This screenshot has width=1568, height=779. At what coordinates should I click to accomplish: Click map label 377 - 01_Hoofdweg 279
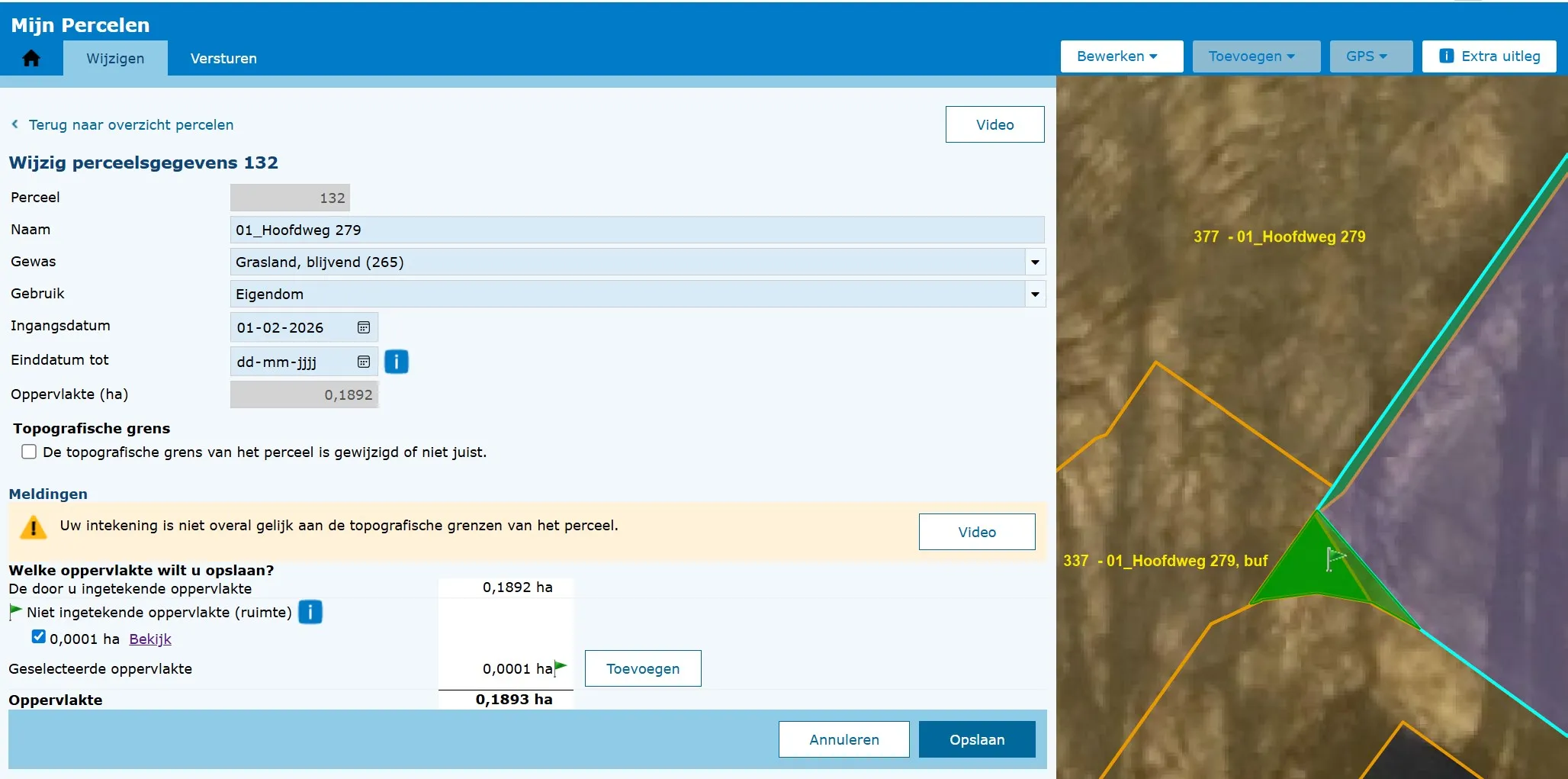pyautogui.click(x=1279, y=237)
